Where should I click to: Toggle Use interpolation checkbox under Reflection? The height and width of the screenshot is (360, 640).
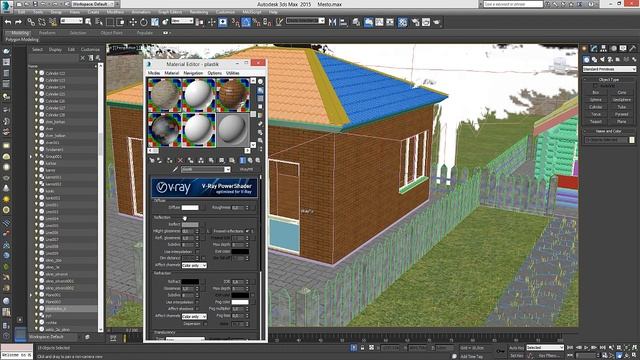[197, 252]
